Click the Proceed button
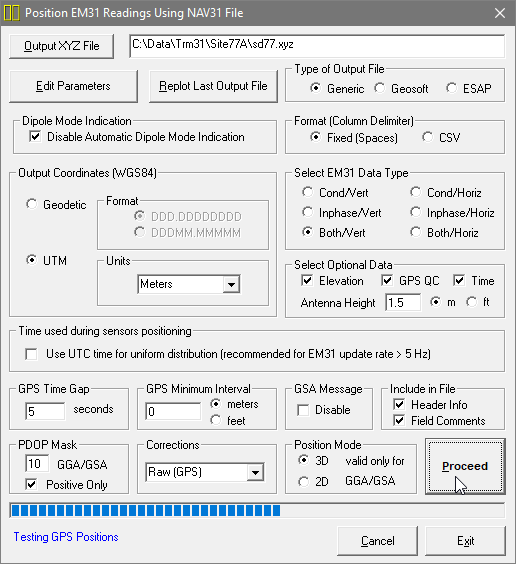Image resolution: width=516 pixels, height=564 pixels. [465, 466]
